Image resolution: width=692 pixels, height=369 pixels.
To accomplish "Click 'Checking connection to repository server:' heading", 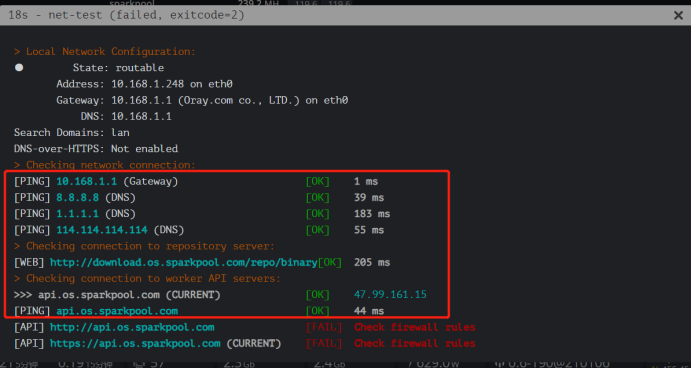I will (150, 246).
